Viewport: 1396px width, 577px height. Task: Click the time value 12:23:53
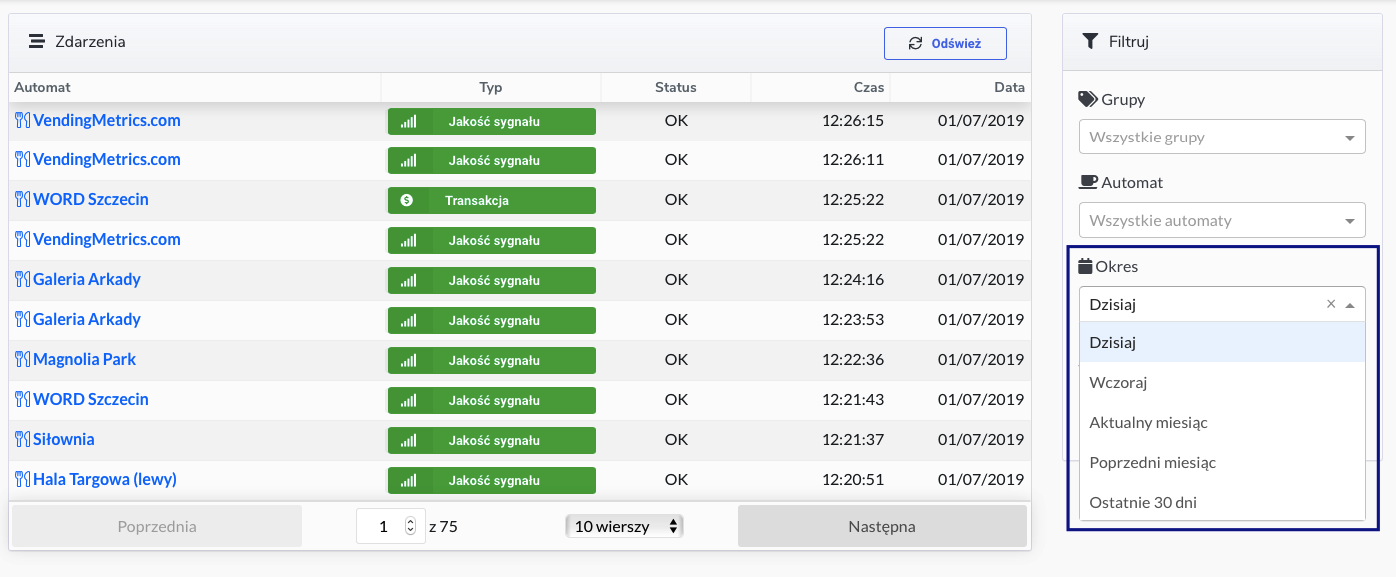[x=853, y=319]
